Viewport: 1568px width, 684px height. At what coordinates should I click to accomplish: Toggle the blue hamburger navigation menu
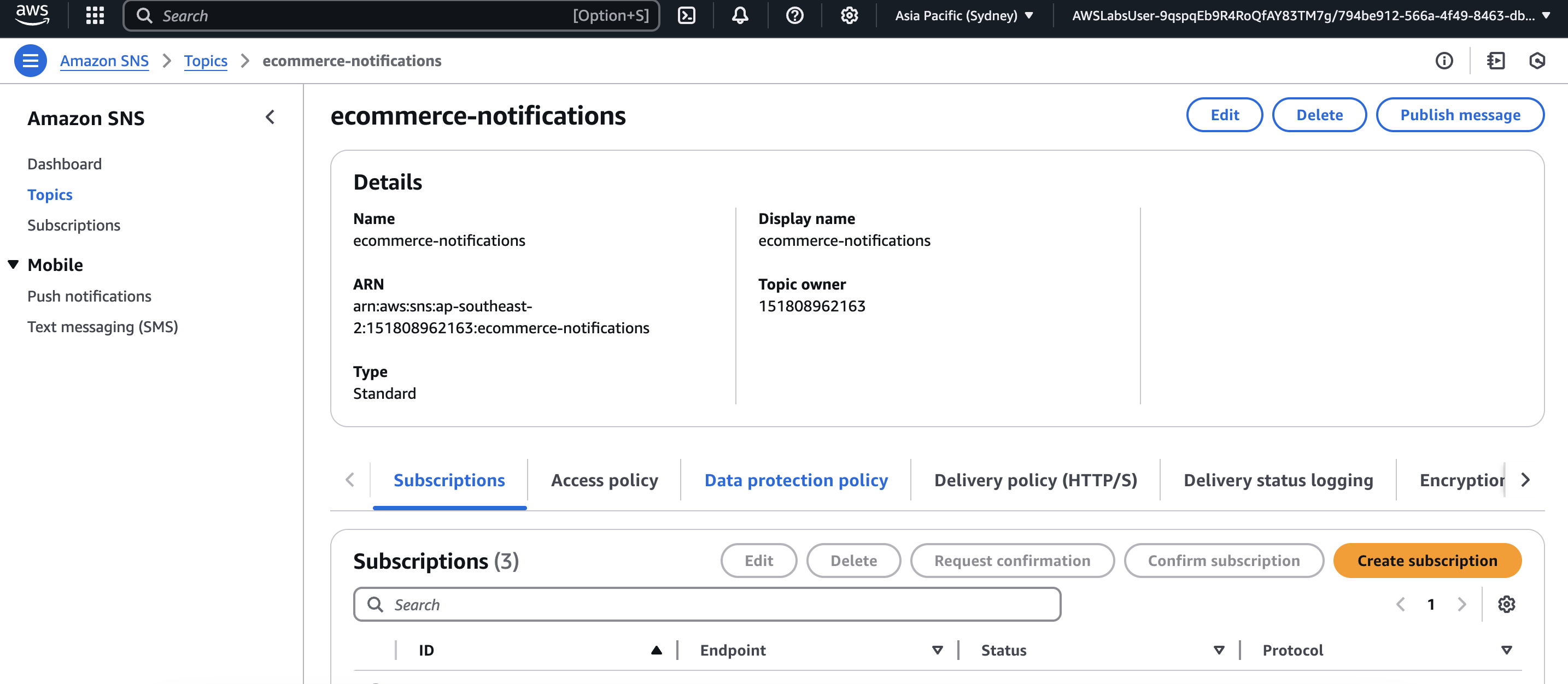[x=31, y=61]
